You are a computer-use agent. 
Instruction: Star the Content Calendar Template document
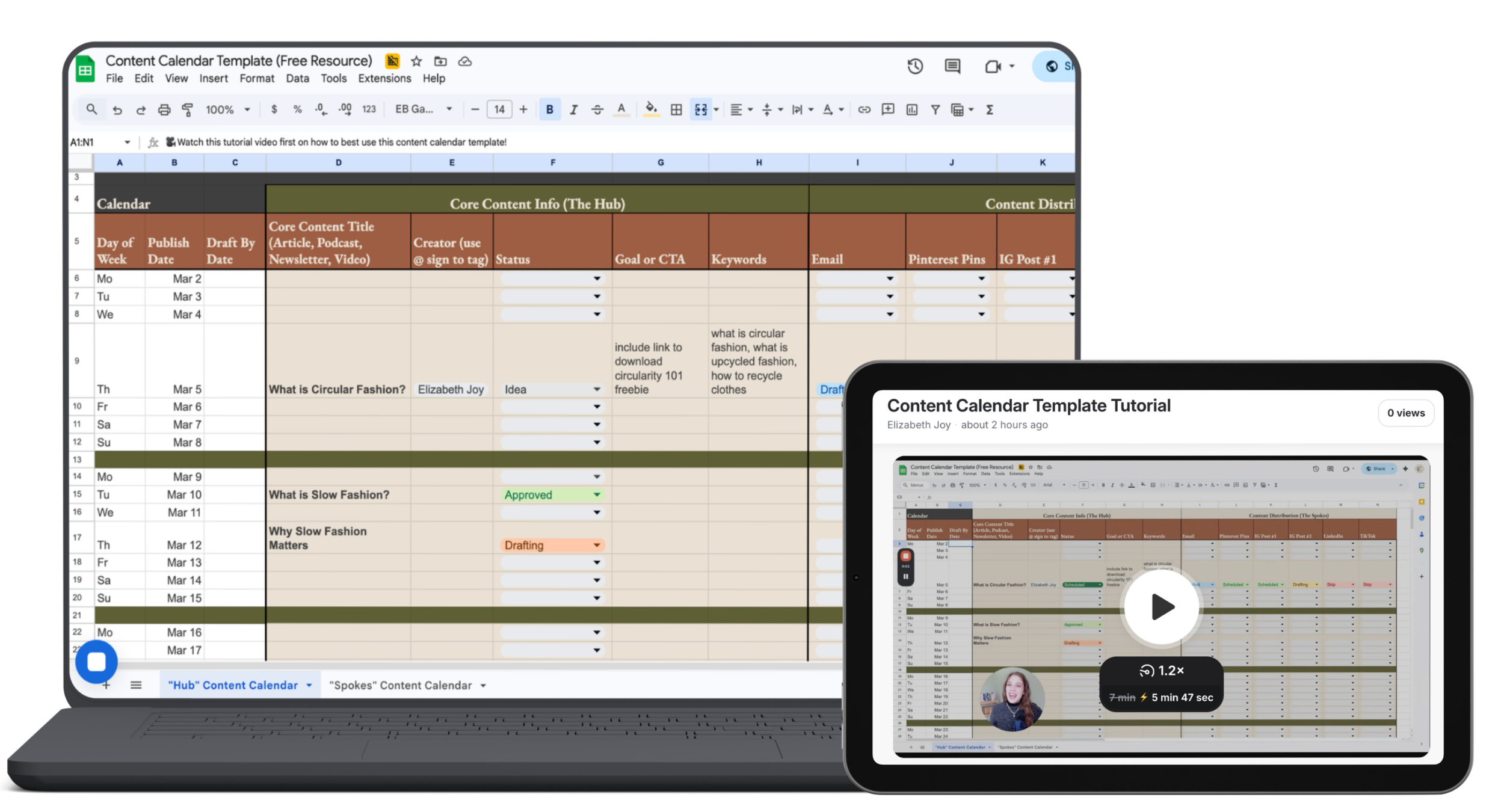coord(416,61)
